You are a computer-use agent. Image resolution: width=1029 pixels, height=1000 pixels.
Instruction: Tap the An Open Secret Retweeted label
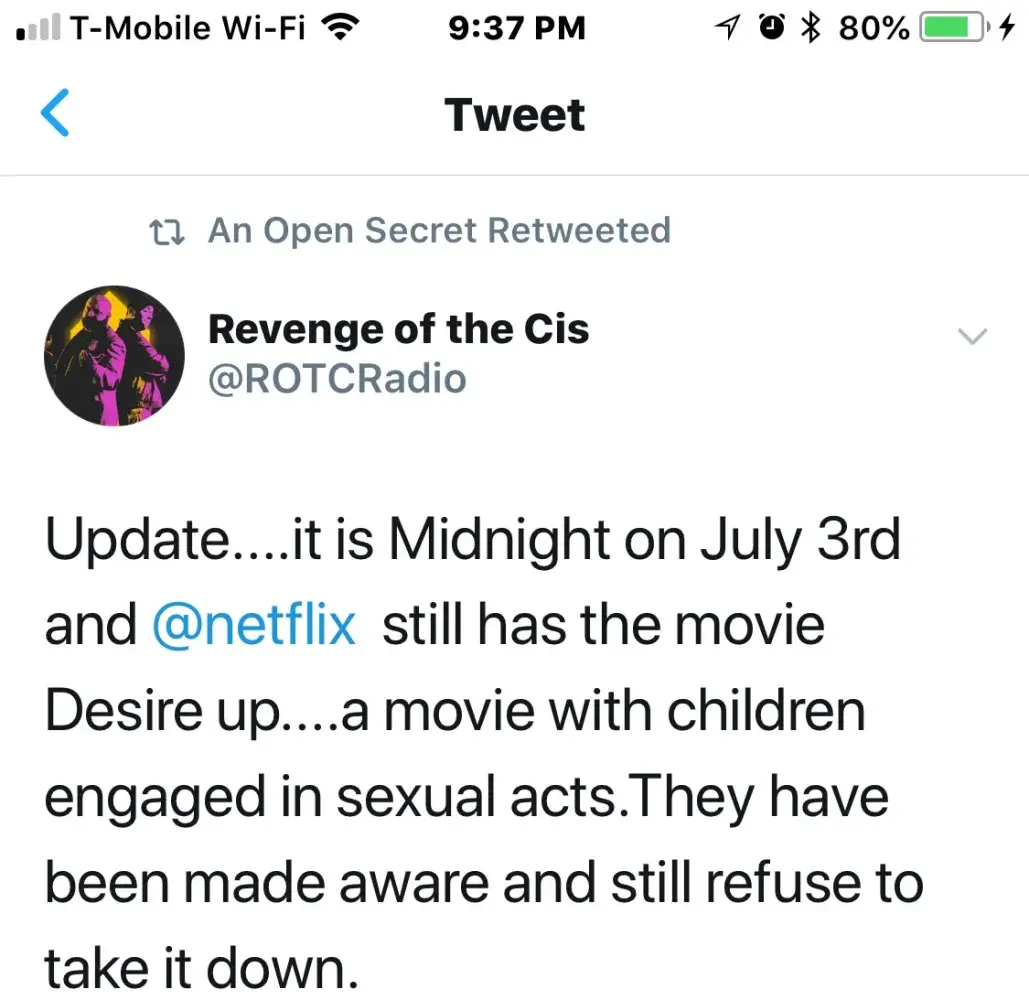(x=439, y=231)
